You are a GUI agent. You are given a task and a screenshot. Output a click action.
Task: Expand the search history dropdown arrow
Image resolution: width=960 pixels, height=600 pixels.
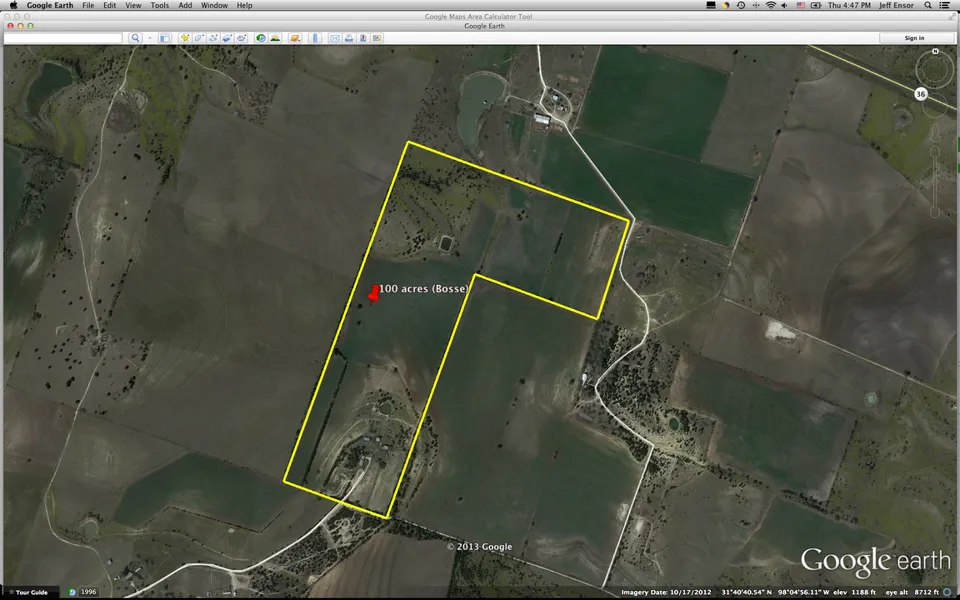click(x=150, y=38)
